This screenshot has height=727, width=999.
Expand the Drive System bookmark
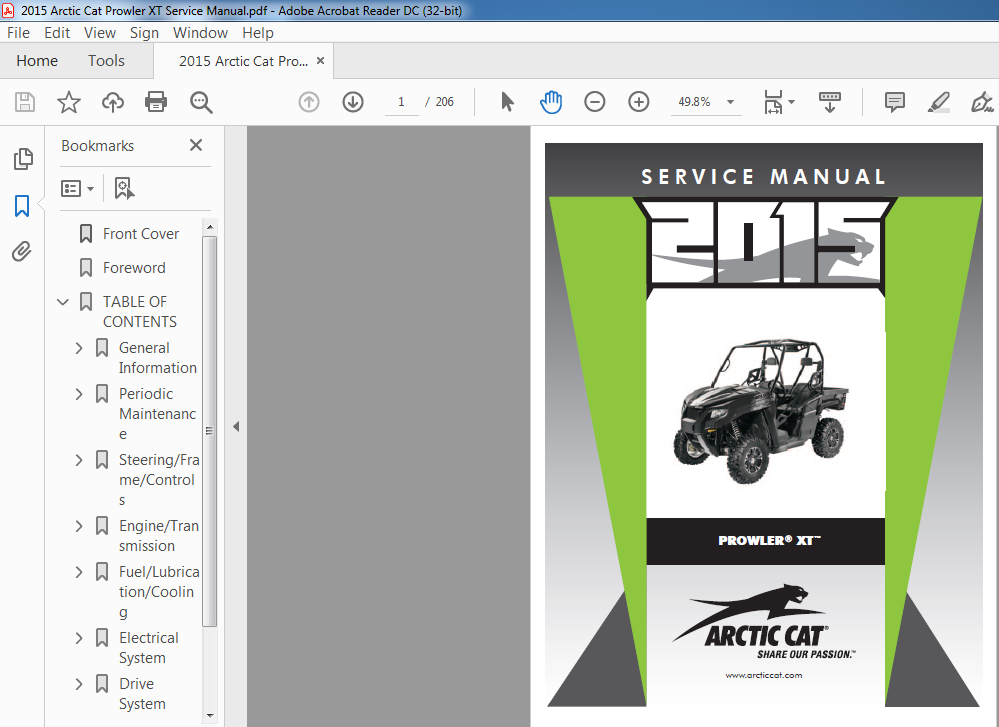pyautogui.click(x=79, y=684)
